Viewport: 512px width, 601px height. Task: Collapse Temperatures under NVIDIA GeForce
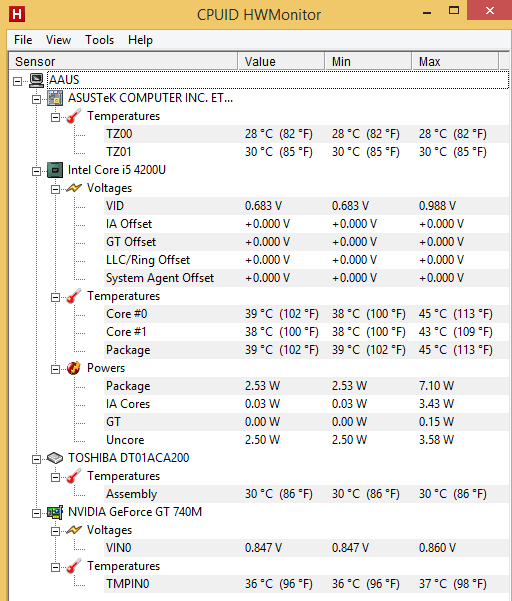pos(56,567)
